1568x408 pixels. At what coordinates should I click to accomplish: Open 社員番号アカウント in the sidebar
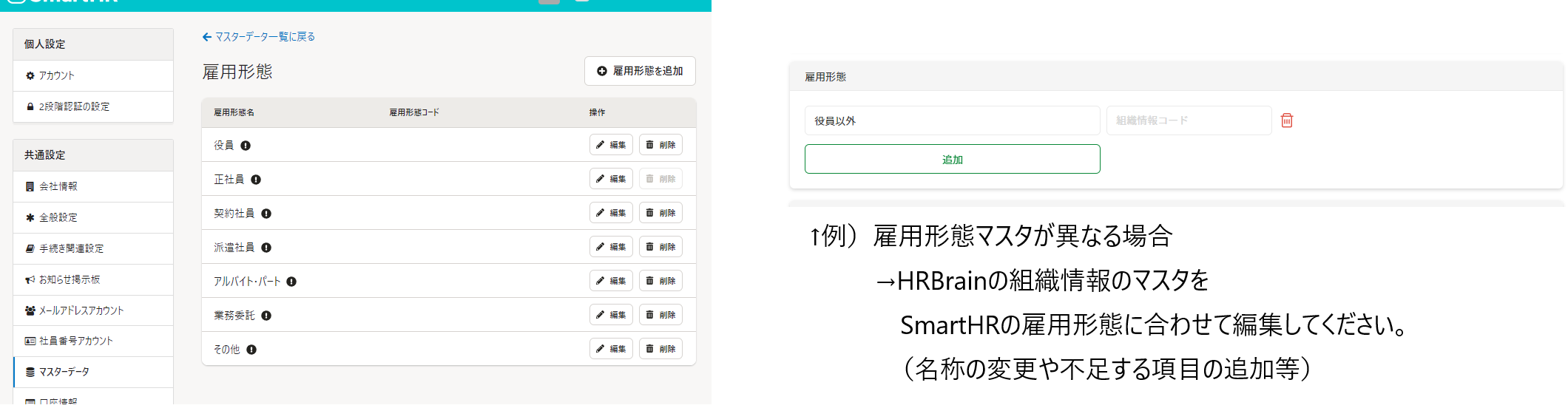coord(93,341)
